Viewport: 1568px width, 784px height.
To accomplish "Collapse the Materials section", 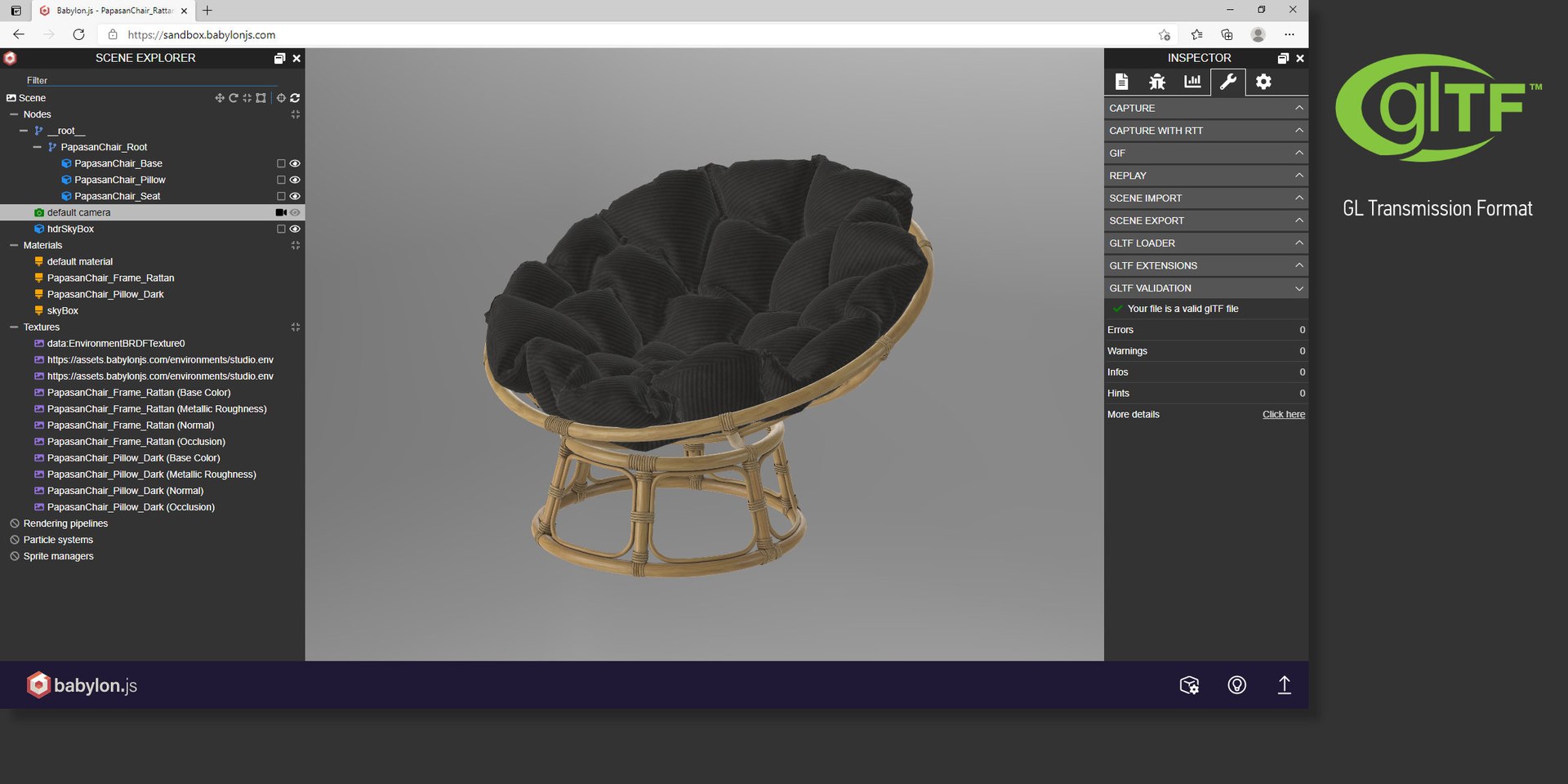I will [14, 245].
